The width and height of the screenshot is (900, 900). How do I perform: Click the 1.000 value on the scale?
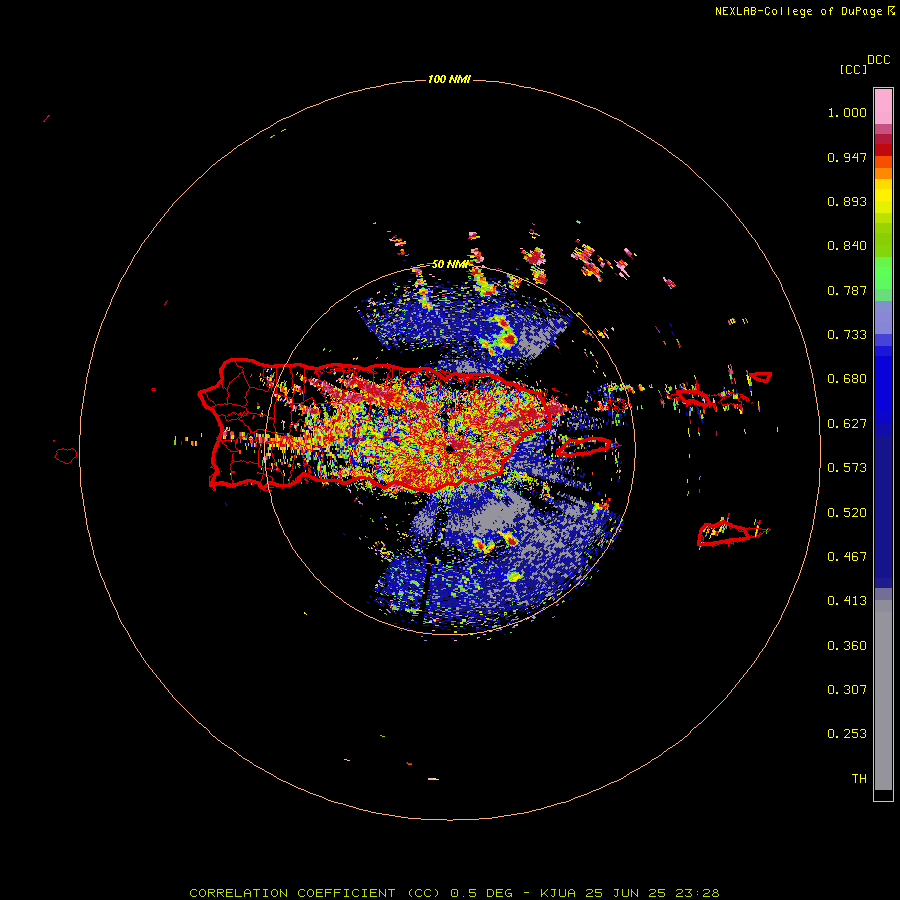[847, 112]
